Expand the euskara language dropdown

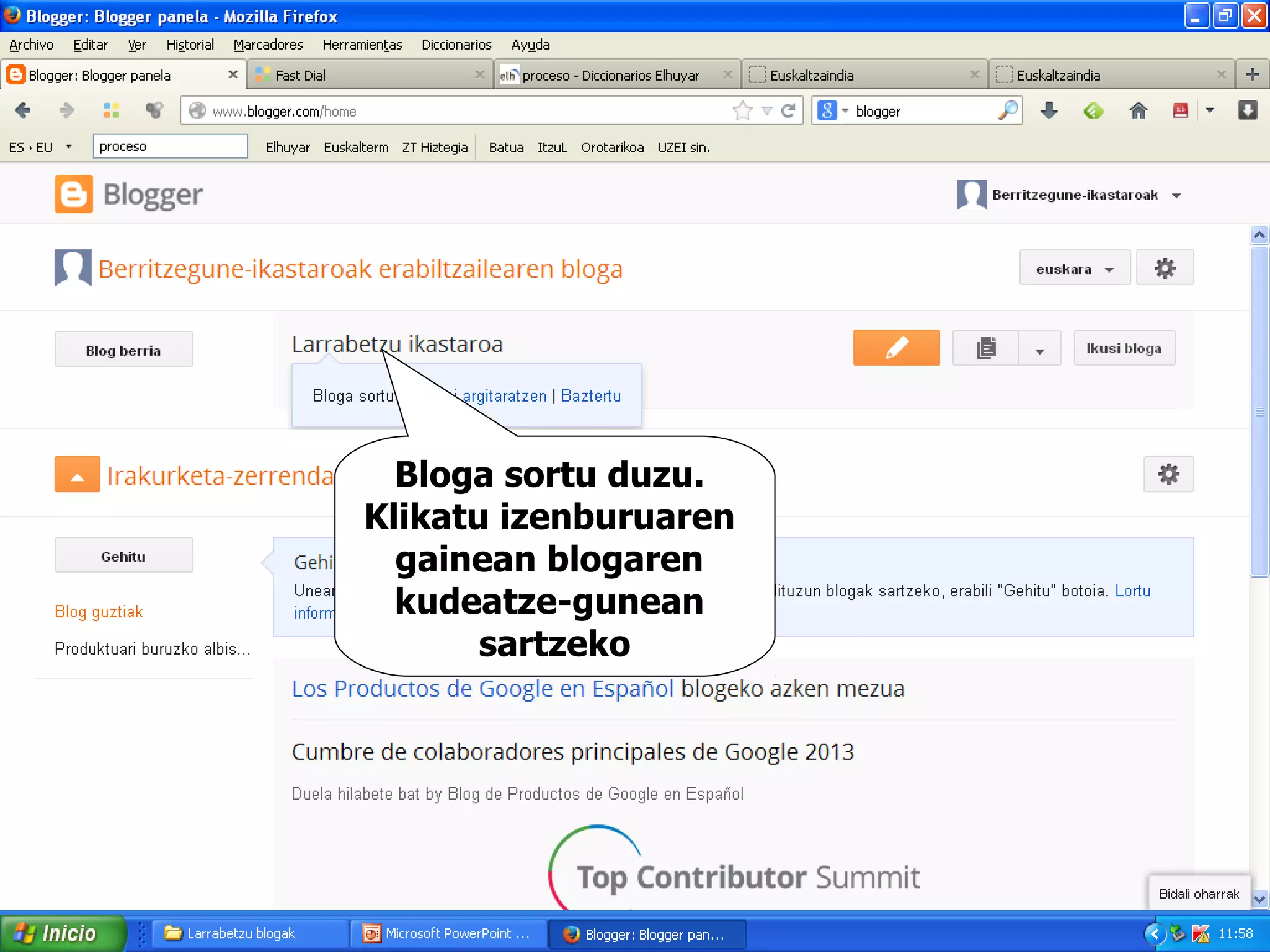1075,268
